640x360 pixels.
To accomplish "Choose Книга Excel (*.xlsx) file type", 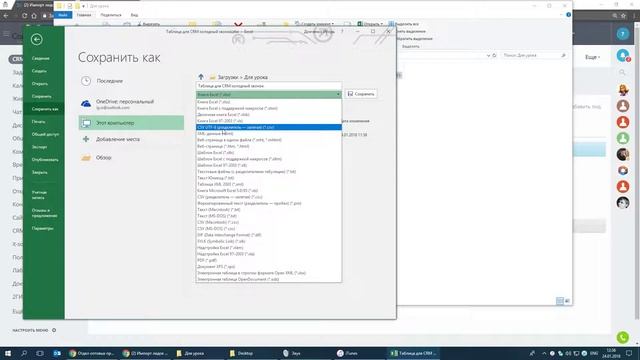I will pyautogui.click(x=269, y=102).
